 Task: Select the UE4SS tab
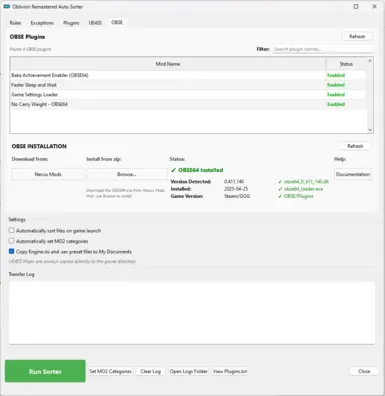click(95, 23)
